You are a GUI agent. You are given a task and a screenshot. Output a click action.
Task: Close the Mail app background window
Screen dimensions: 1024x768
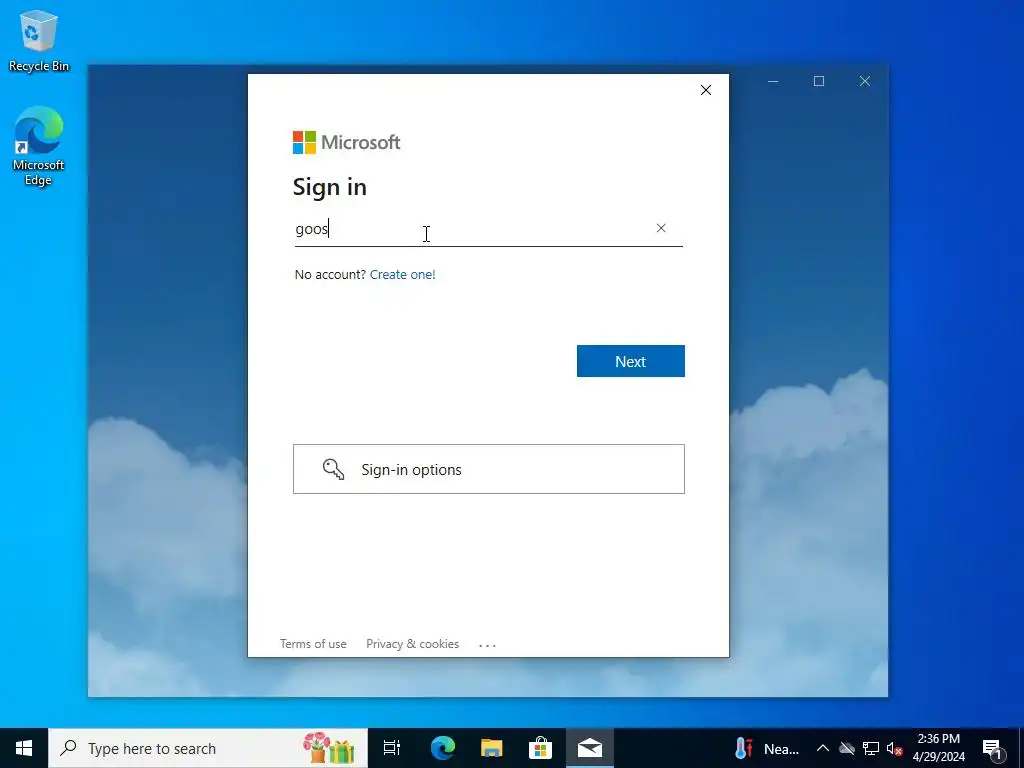pos(865,81)
